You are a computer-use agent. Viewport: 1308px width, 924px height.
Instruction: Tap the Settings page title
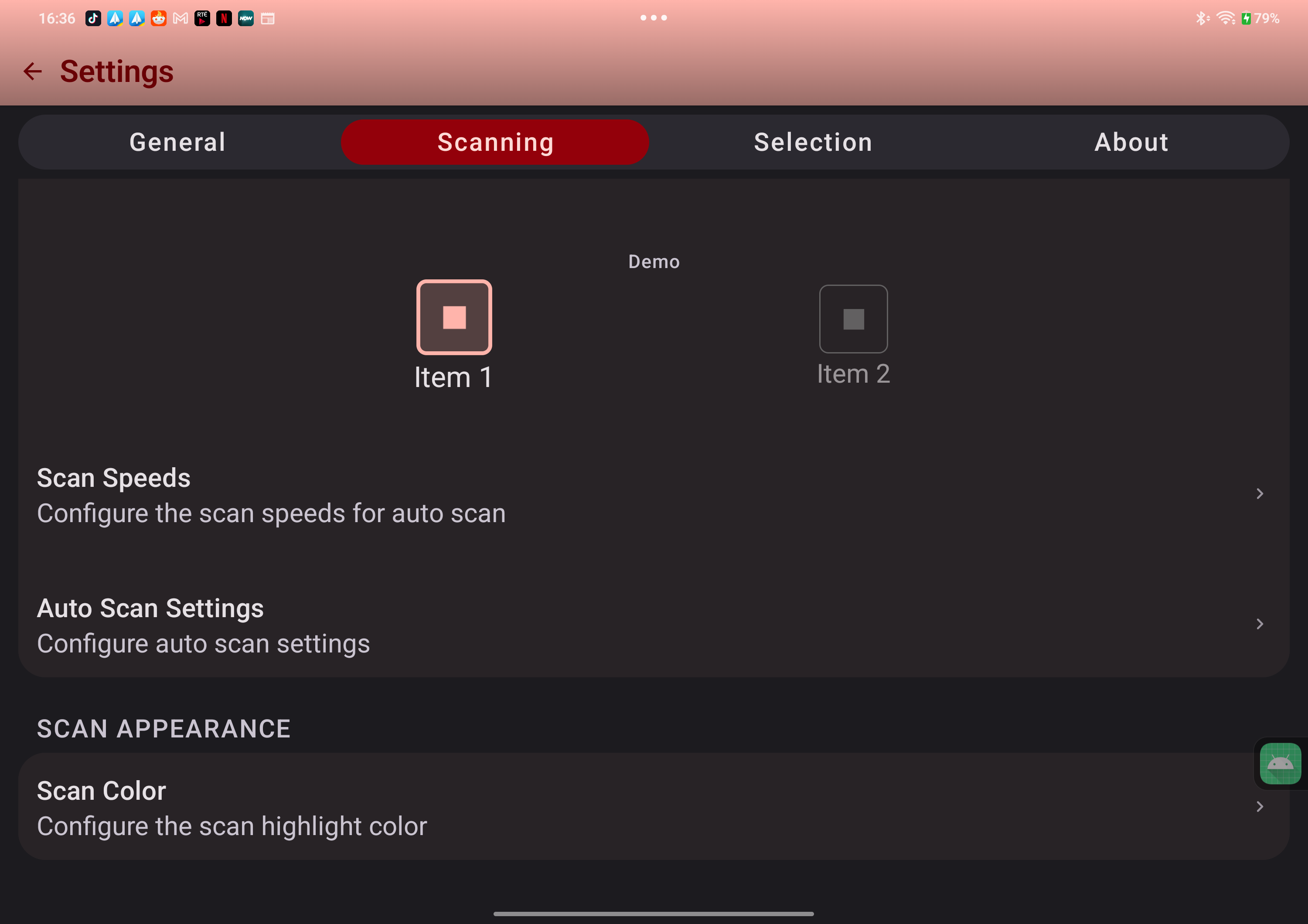(x=117, y=72)
